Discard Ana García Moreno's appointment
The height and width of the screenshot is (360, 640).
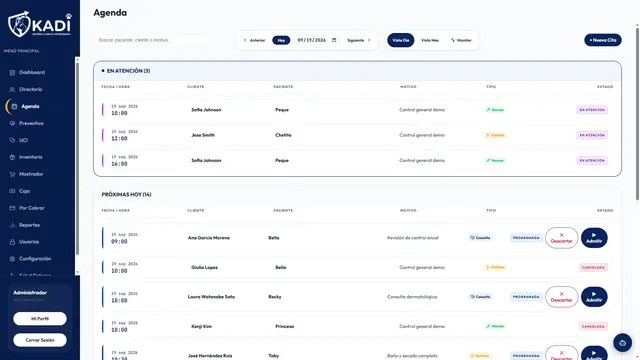(562, 238)
